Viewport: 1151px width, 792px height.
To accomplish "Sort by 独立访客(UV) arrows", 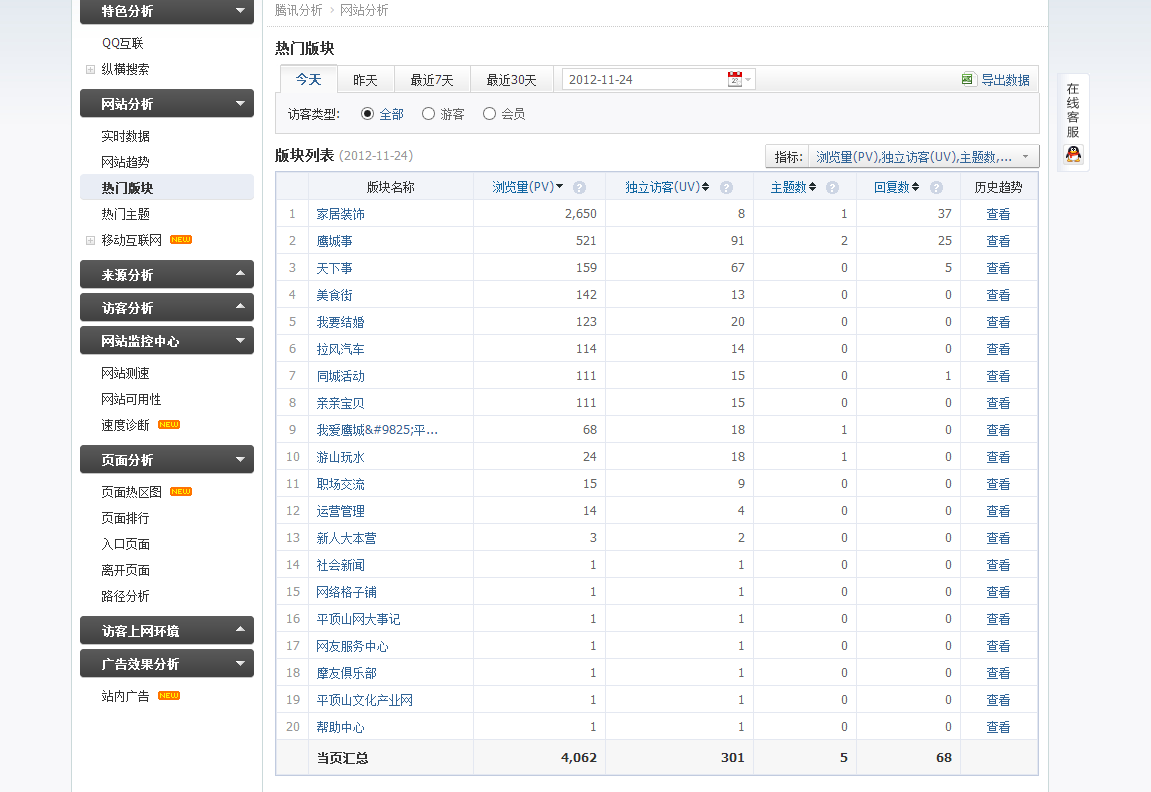I will click(705, 187).
